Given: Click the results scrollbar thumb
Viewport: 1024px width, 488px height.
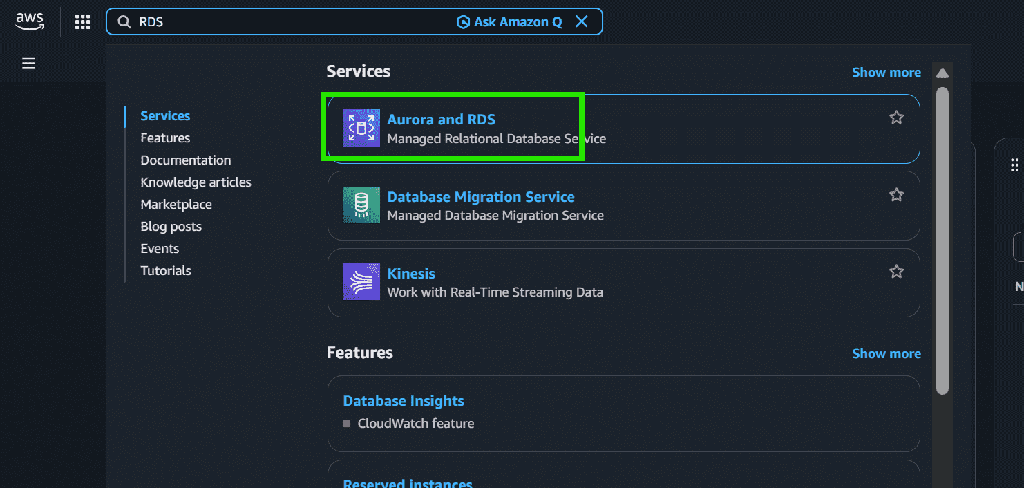Looking at the screenshot, I should click(x=942, y=241).
